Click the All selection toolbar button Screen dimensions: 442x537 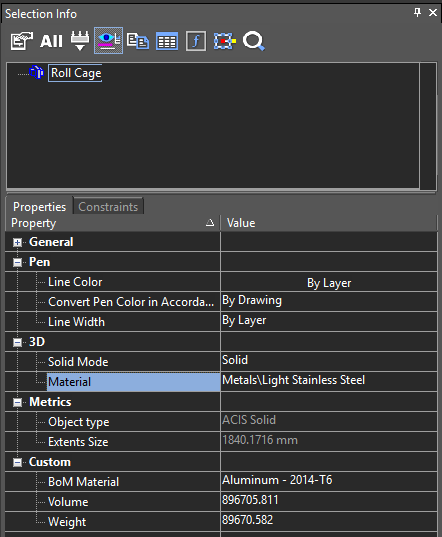click(x=51, y=41)
